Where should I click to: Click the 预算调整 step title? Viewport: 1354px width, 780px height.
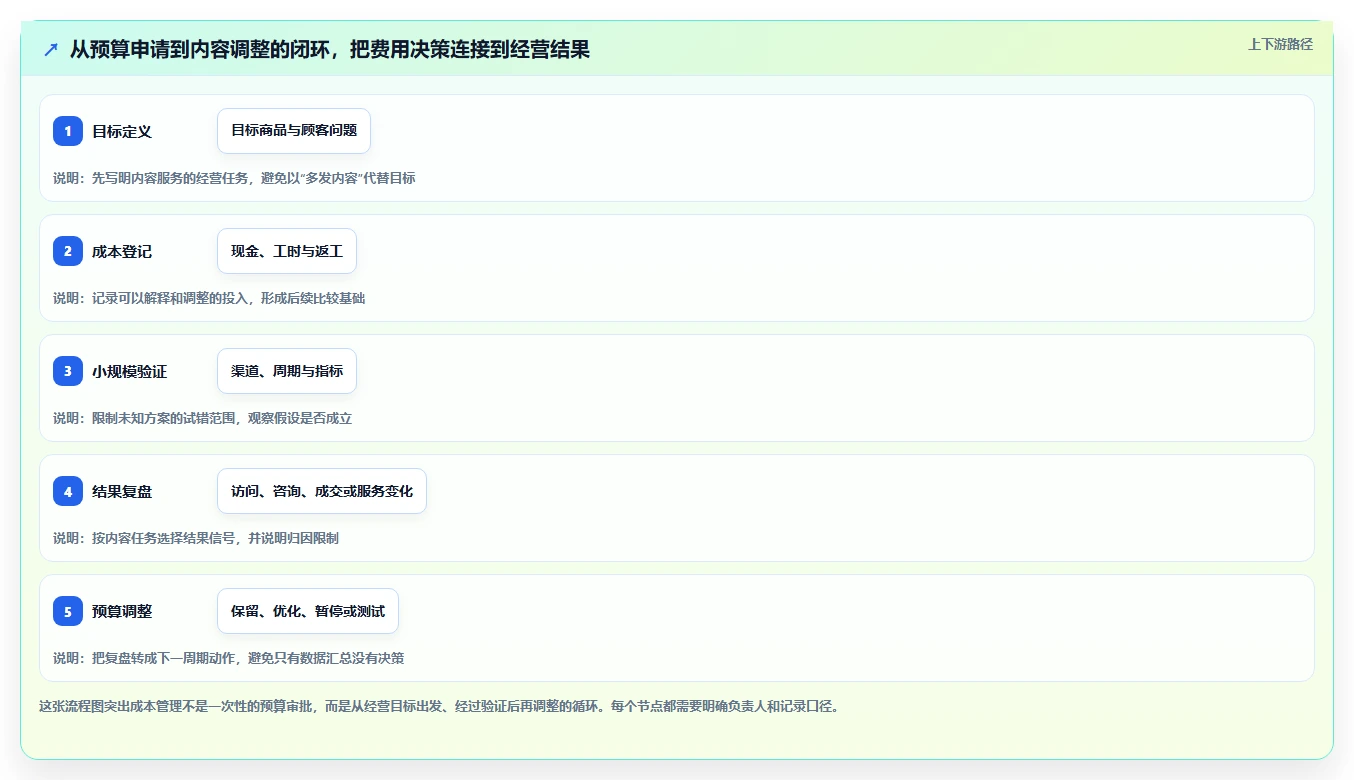(122, 611)
